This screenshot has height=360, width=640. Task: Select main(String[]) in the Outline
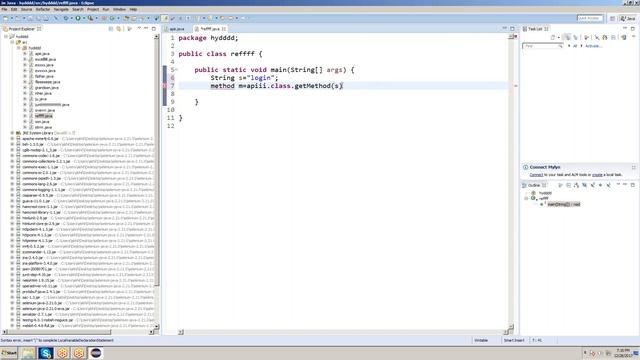coord(563,204)
